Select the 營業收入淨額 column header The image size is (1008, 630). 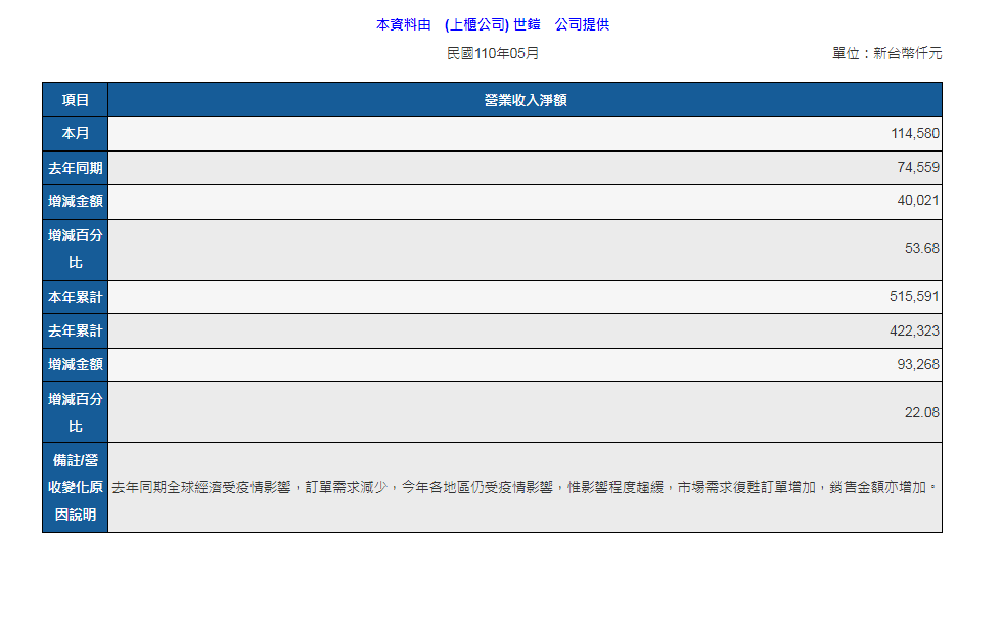pos(525,100)
